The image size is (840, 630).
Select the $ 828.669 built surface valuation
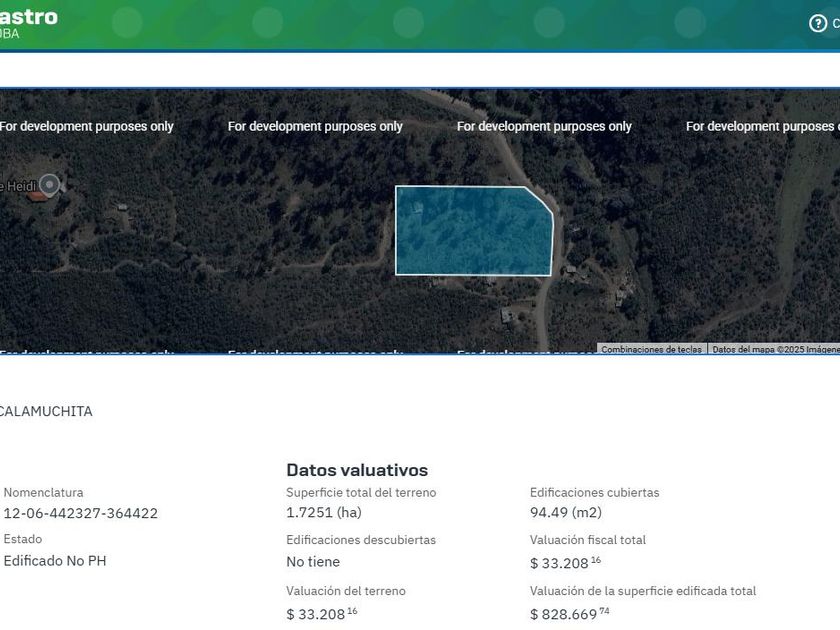coord(569,613)
